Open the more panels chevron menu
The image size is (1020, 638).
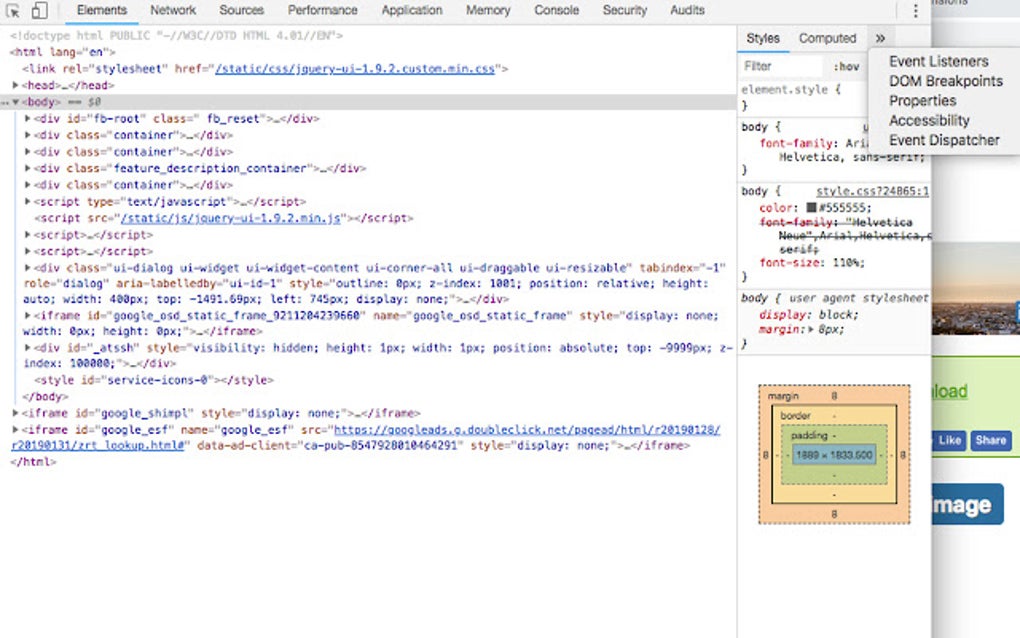881,37
